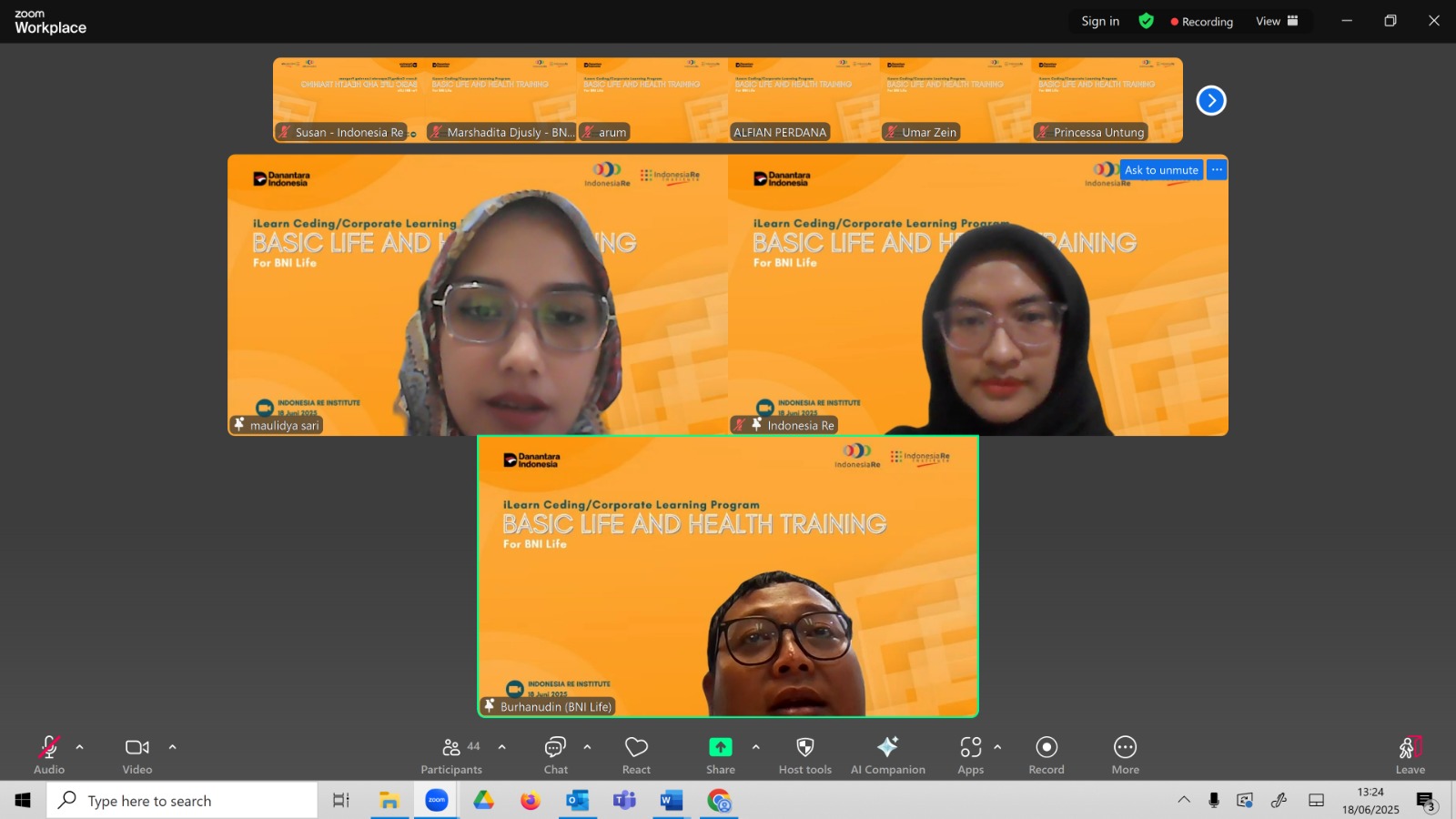Open the Apps panel
1456x819 pixels.
970,755
